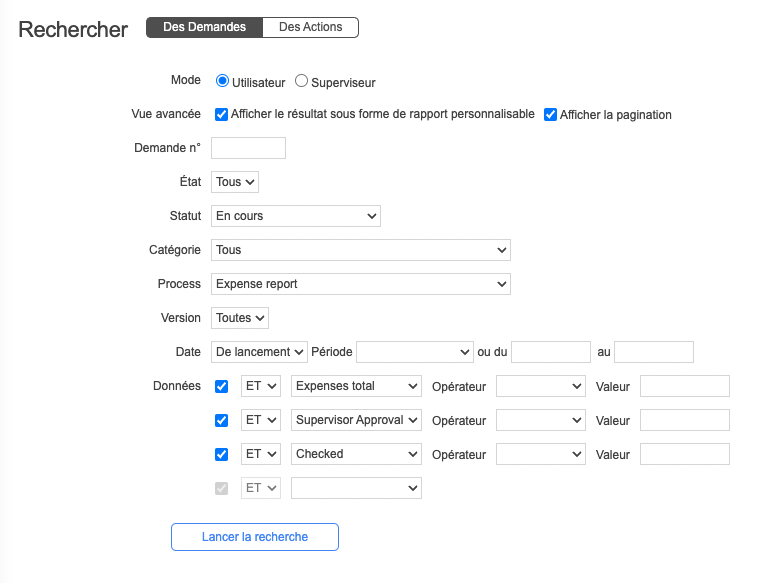The image size is (765, 583).
Task: Open the Opérateur dropdown for Supervisor Approval
Action: [541, 420]
